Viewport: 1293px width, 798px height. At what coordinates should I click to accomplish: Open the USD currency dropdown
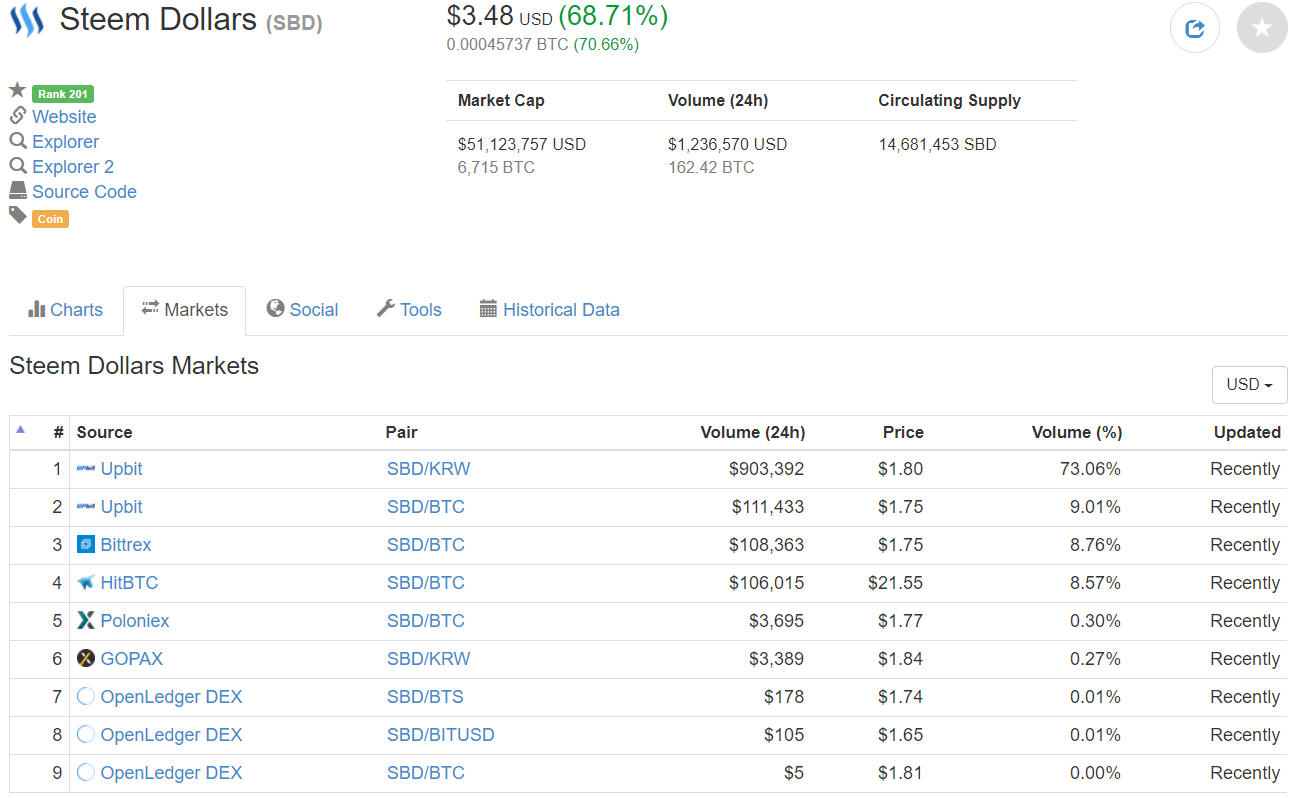point(1249,385)
